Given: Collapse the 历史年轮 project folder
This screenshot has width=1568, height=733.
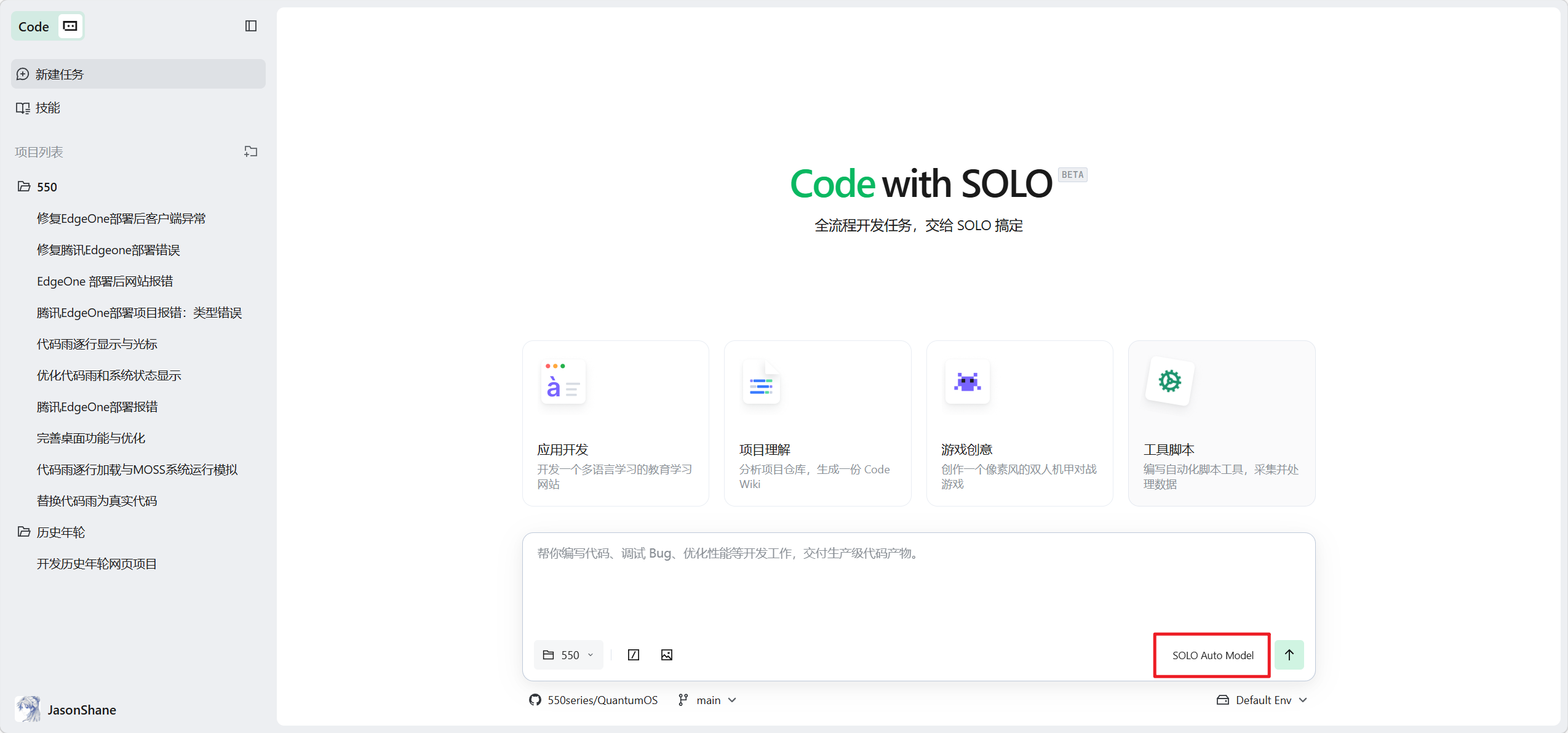Looking at the screenshot, I should pos(24,532).
